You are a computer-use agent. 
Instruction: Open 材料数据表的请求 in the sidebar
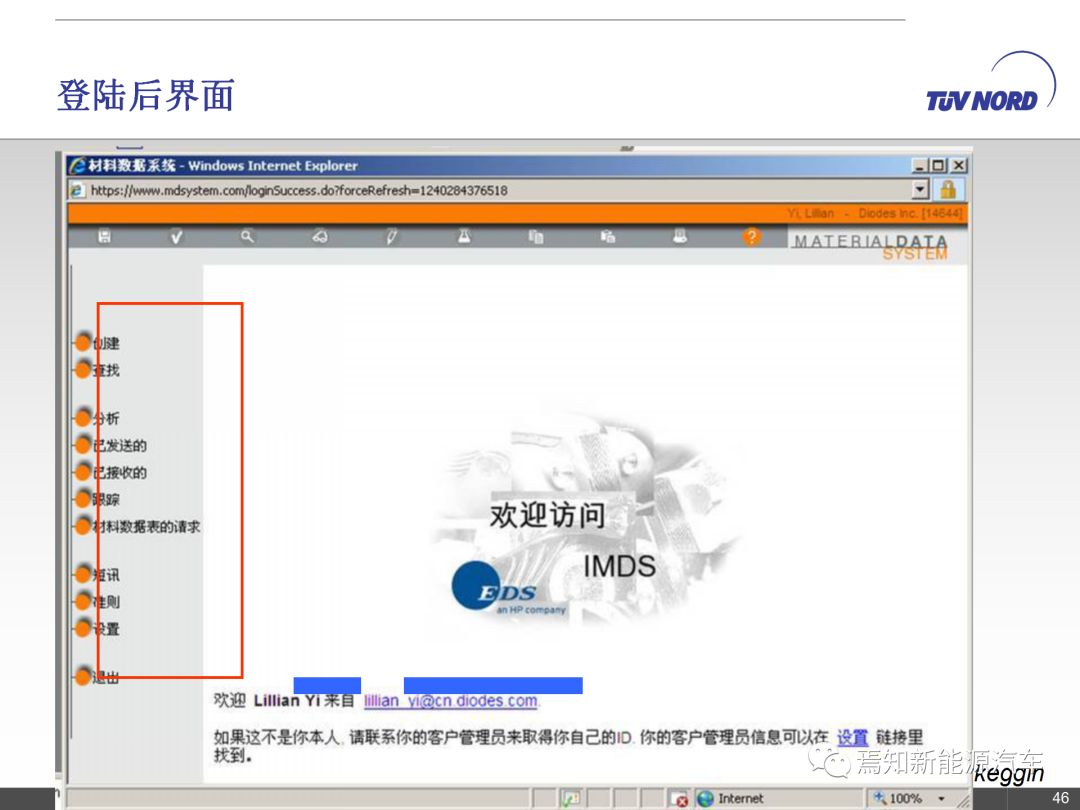(x=145, y=526)
